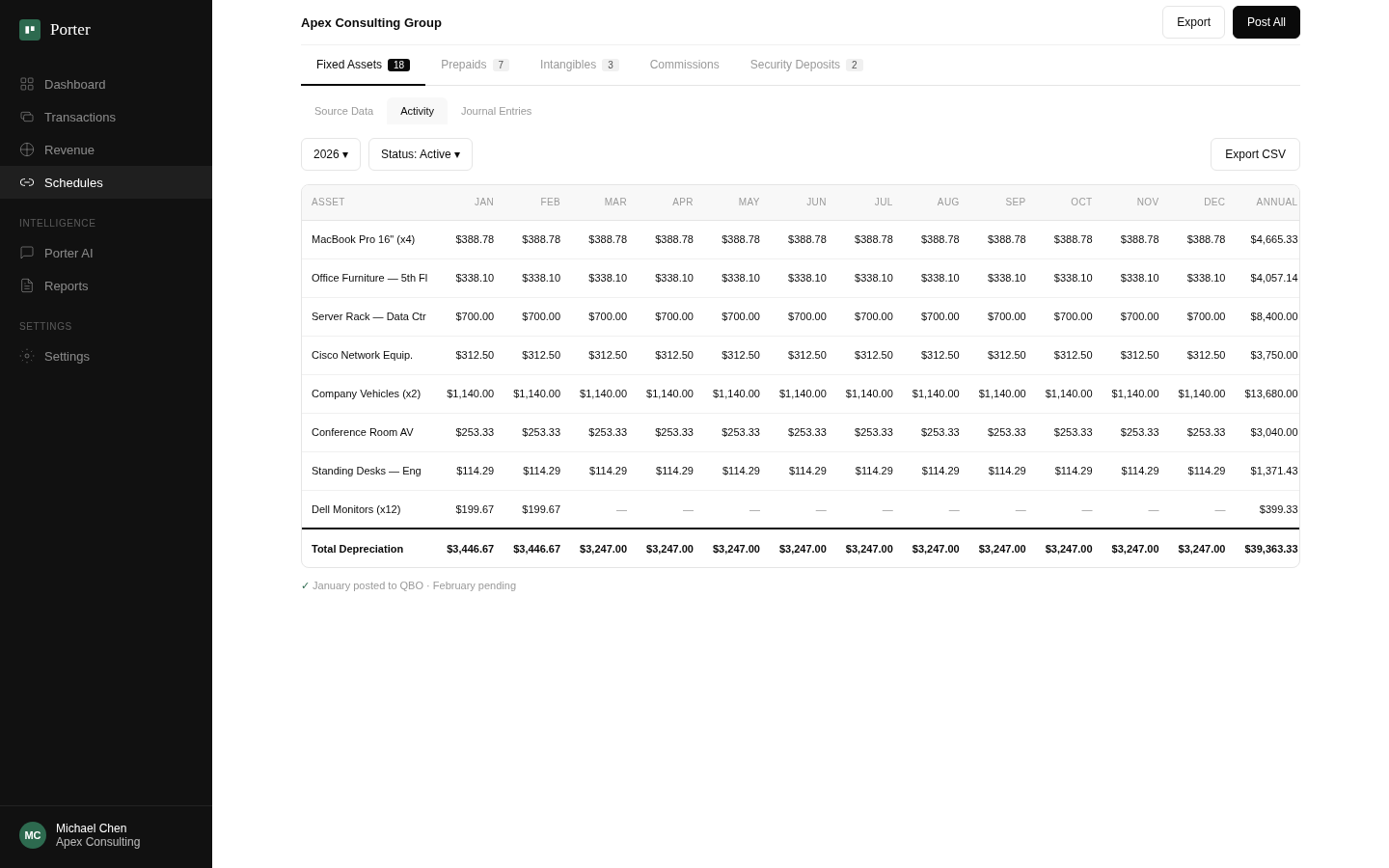Open the Security Deposits tab
Image resolution: width=1389 pixels, height=868 pixels.
tap(795, 65)
